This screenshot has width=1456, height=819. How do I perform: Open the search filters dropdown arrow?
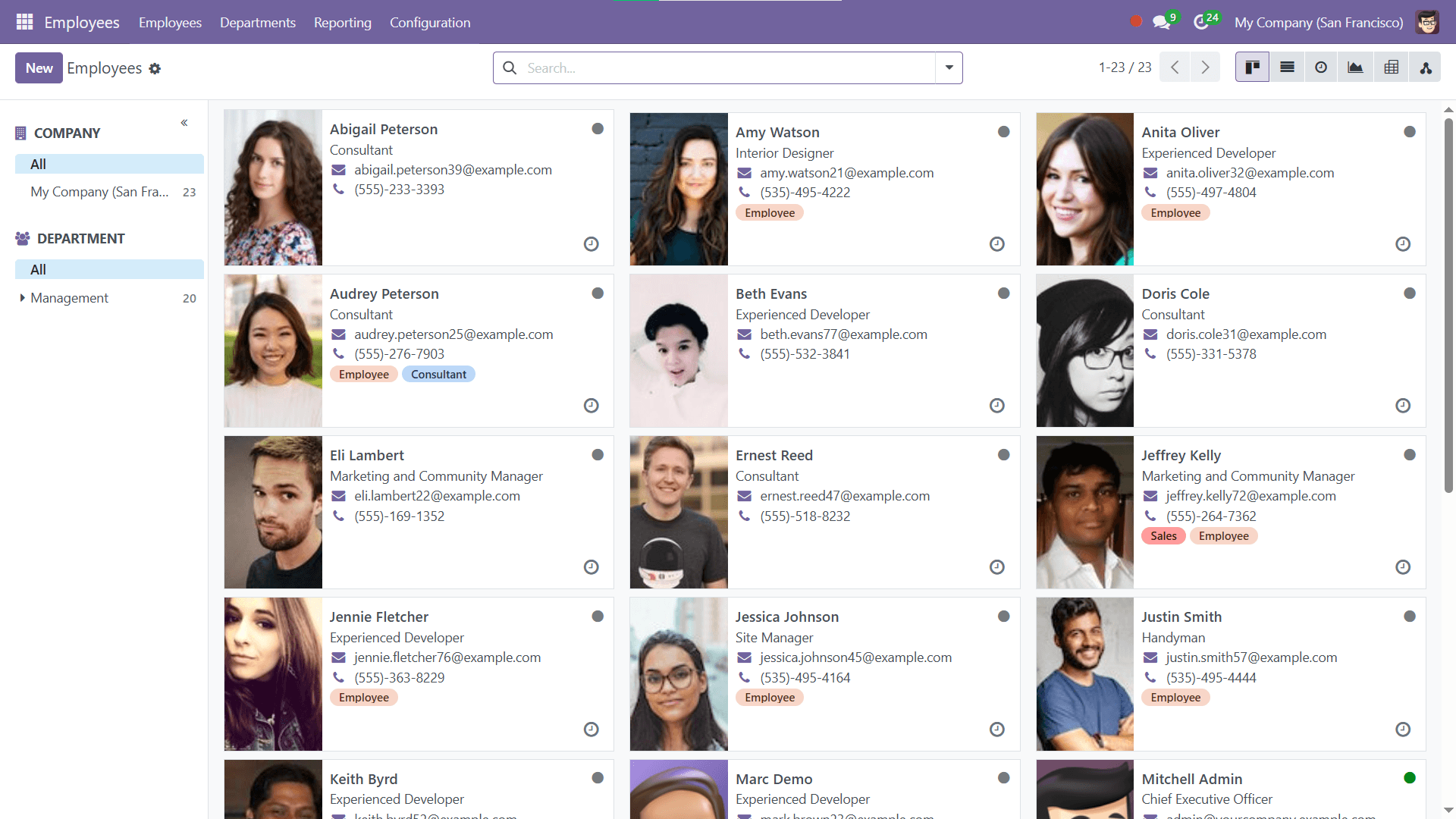(949, 67)
